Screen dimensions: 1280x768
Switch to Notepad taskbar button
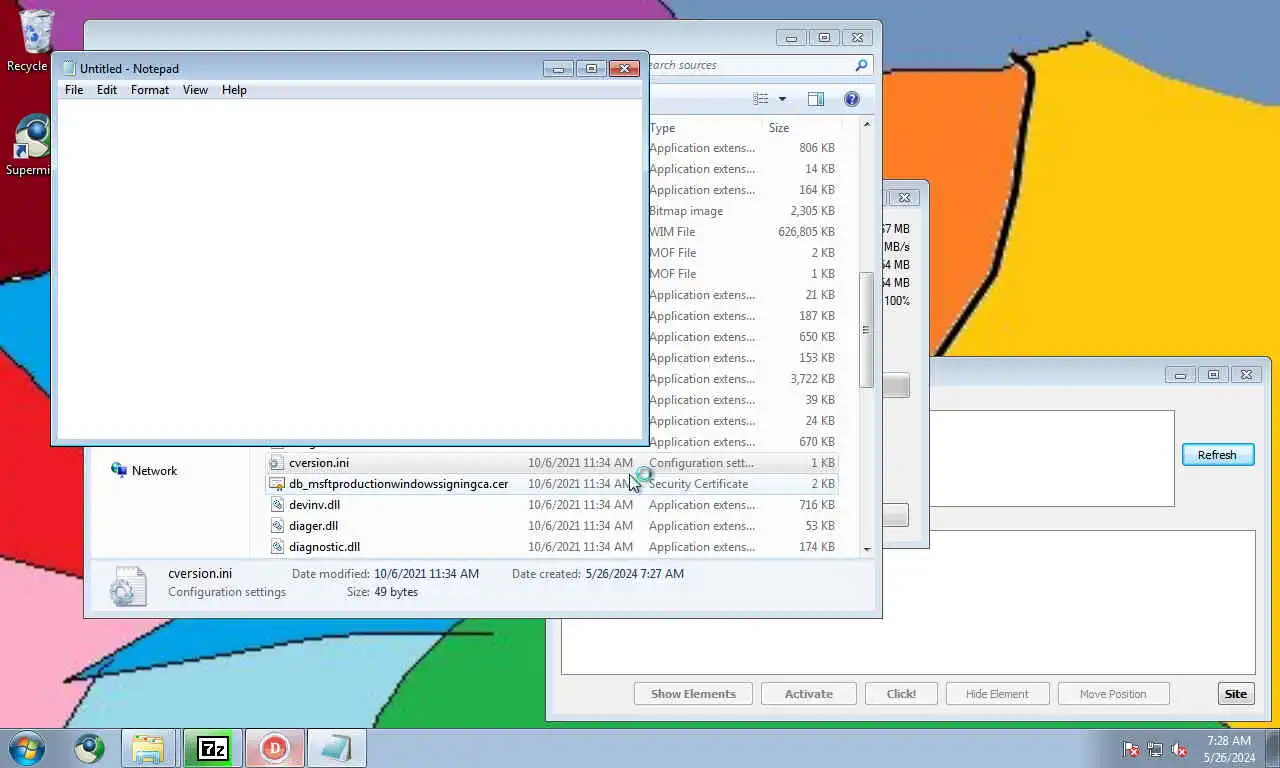[336, 748]
